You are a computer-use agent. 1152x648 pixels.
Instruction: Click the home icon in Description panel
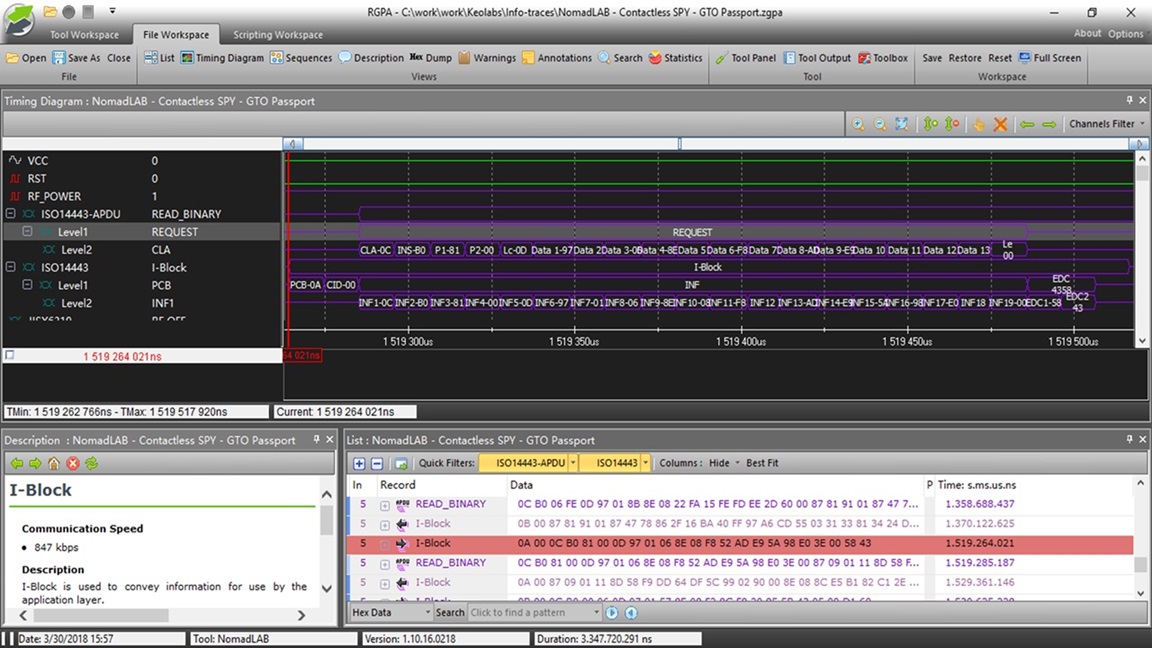click(x=54, y=464)
